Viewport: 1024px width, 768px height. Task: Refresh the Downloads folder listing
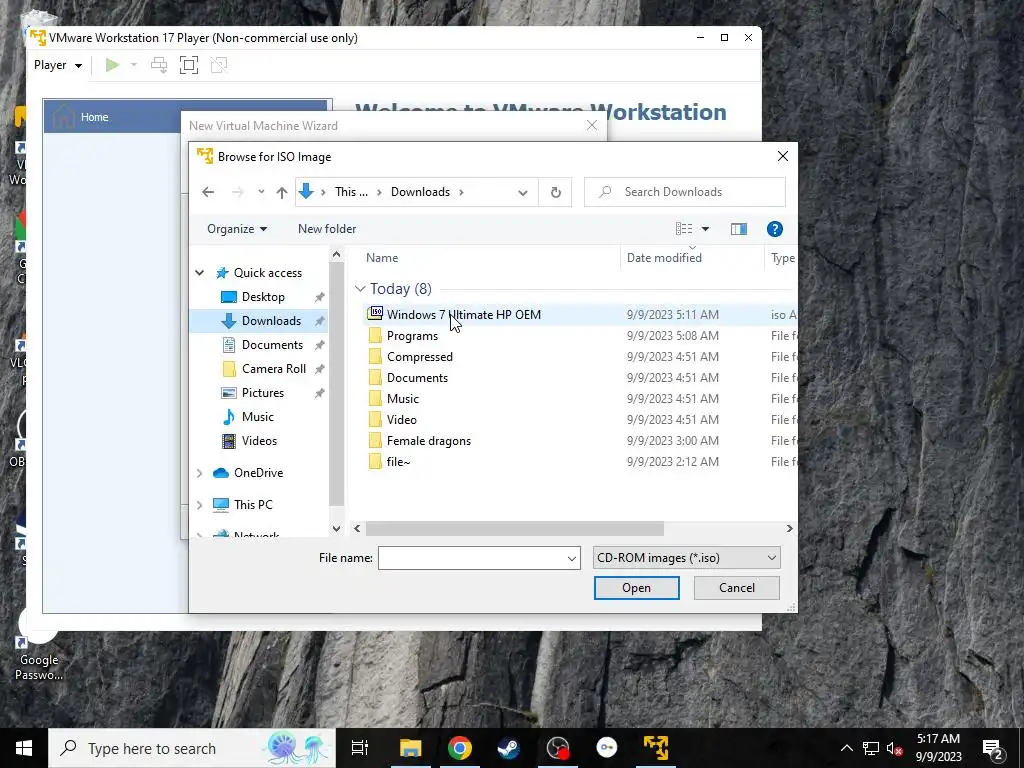[556, 193]
